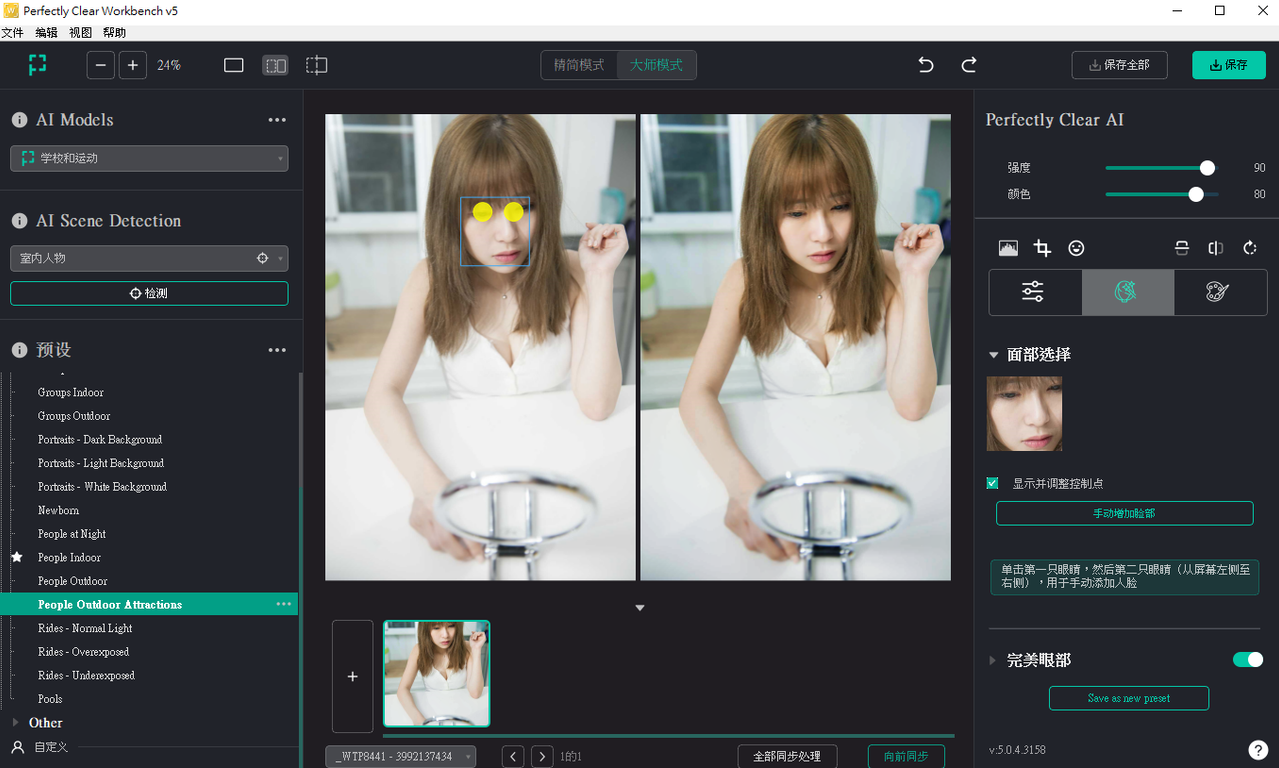The height and width of the screenshot is (768, 1279).
Task: Open the 视图 menu
Action: 80,33
